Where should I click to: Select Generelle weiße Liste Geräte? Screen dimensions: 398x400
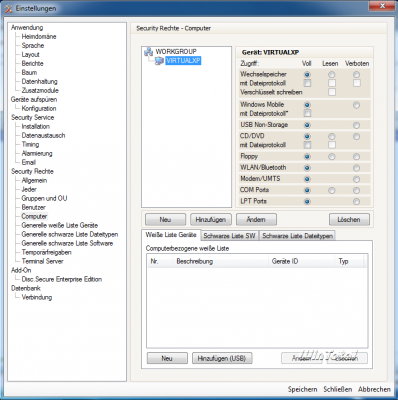pos(60,226)
